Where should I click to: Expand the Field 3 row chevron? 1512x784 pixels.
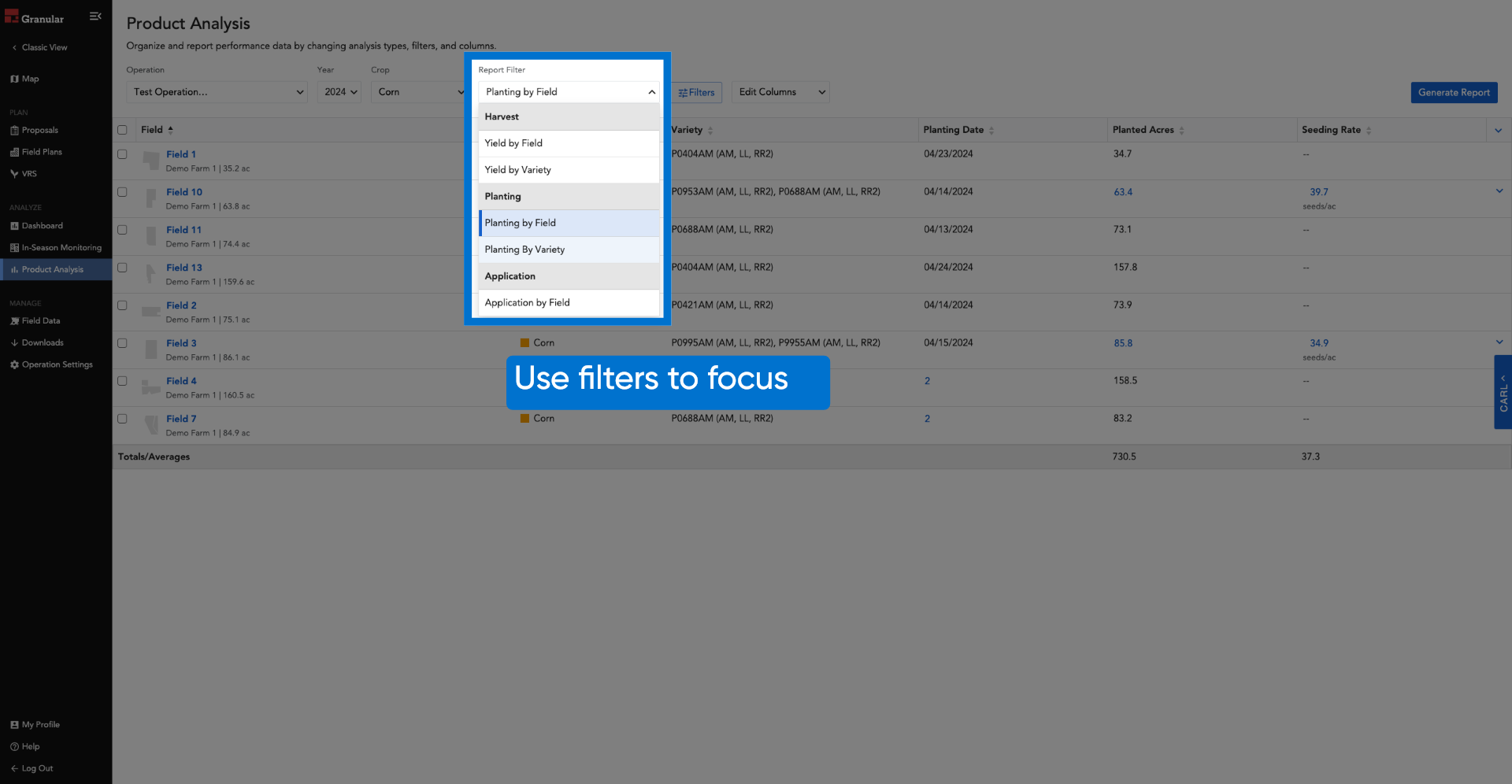(1499, 342)
